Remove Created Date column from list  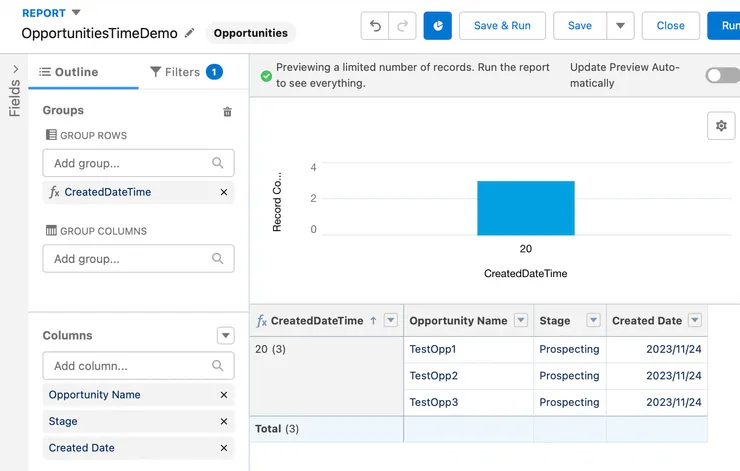pos(223,448)
